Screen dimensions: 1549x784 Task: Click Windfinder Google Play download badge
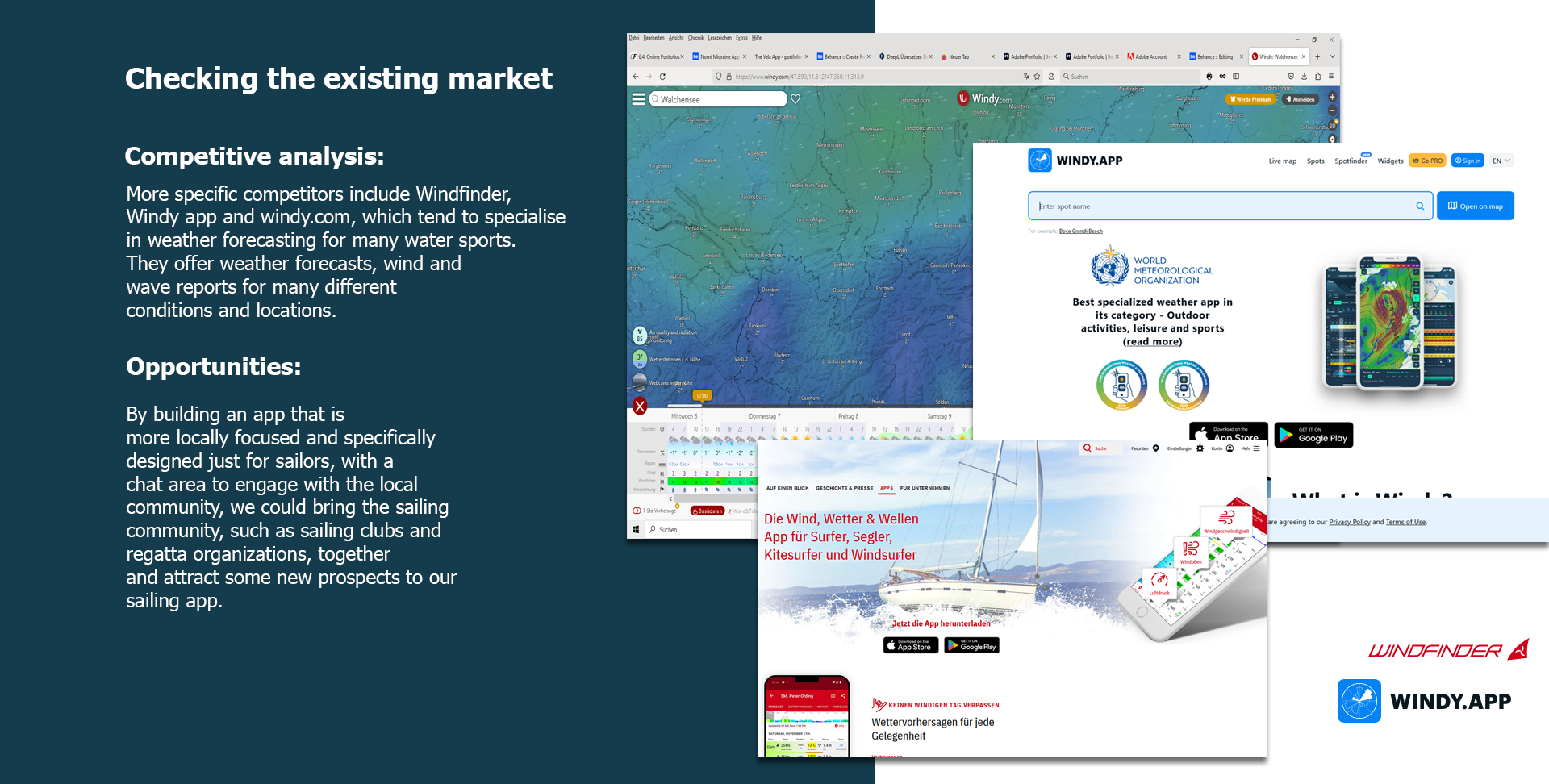[x=971, y=645]
